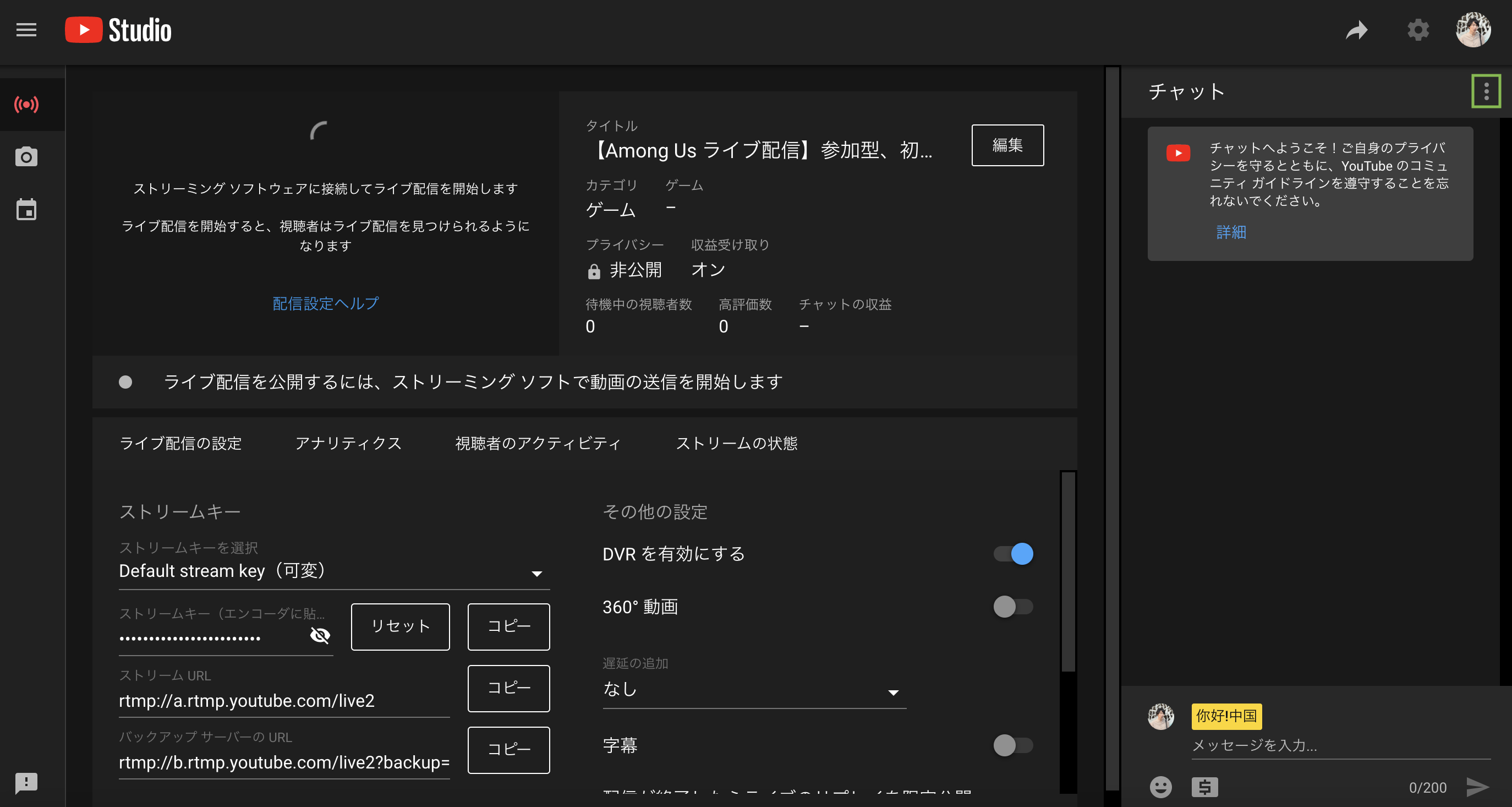Disable the DVR toggle
The width and height of the screenshot is (1512, 807).
pos(1013,554)
